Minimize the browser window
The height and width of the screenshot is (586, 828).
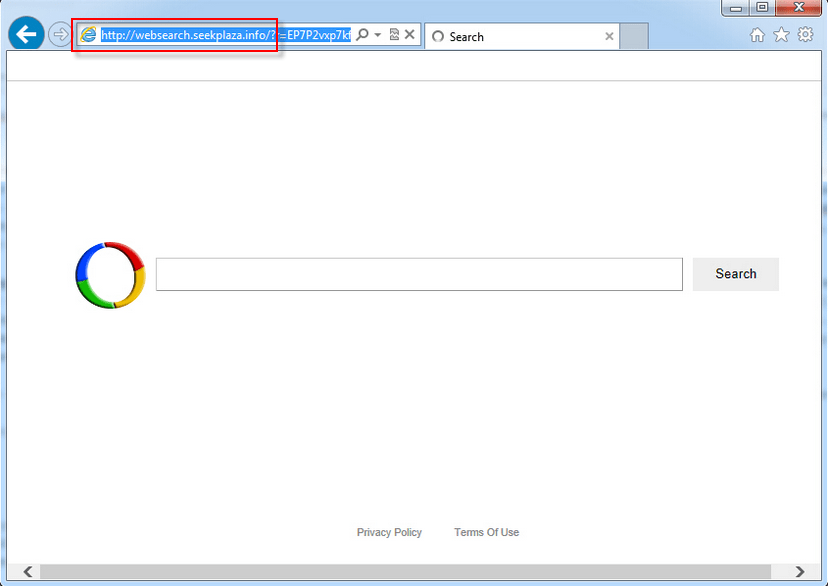736,8
